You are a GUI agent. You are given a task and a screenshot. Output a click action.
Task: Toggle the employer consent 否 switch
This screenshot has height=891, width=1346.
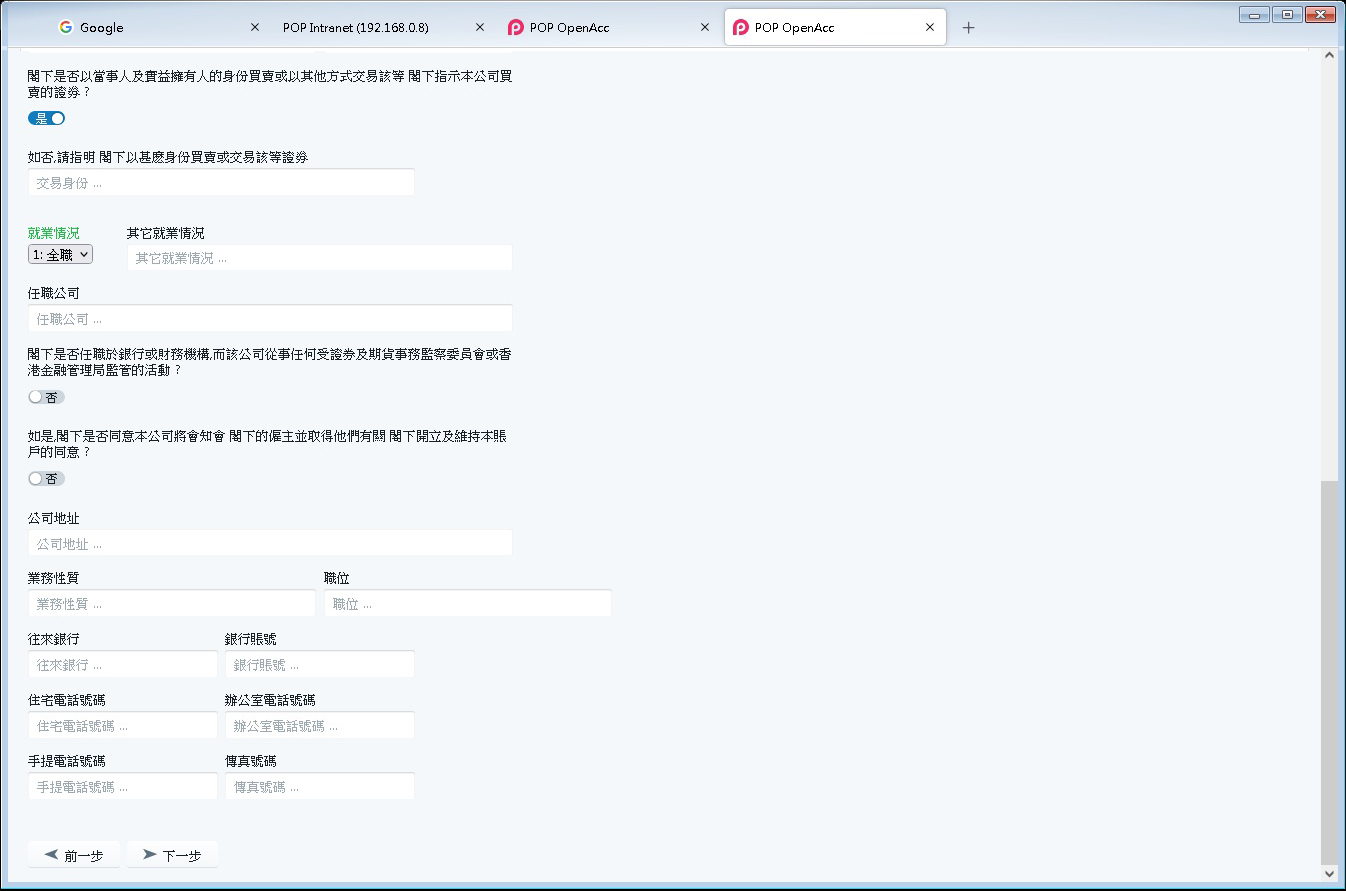47,479
